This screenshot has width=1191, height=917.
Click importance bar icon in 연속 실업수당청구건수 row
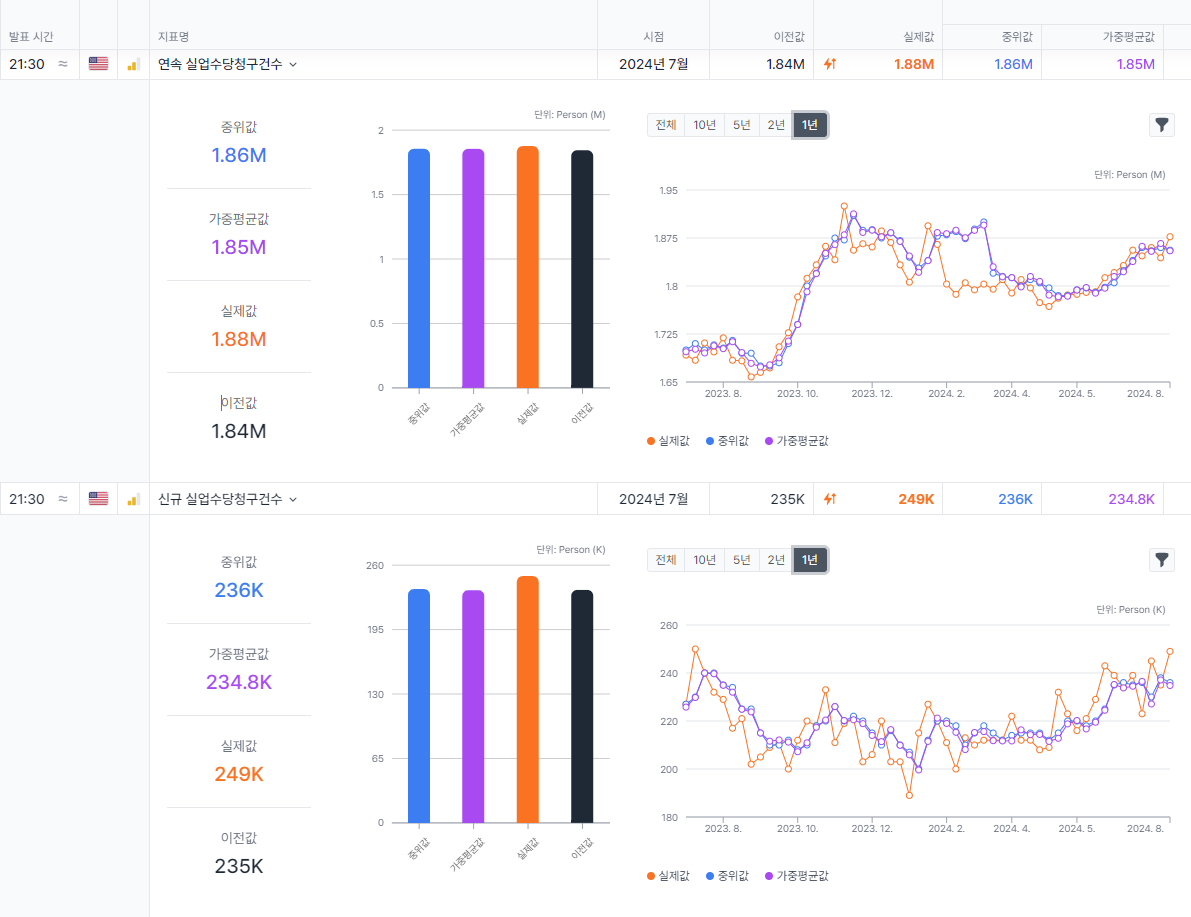(133, 65)
